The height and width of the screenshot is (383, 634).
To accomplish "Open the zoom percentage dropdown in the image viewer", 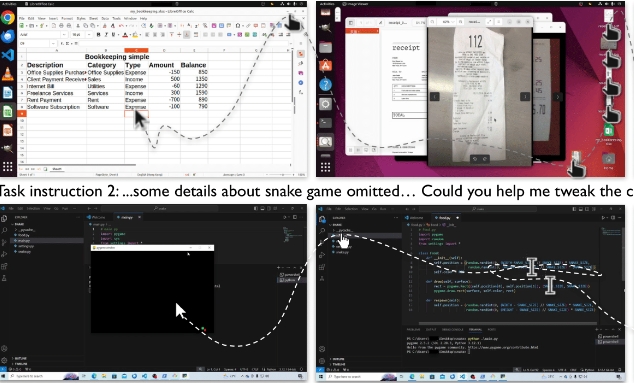I will tap(448, 22).
